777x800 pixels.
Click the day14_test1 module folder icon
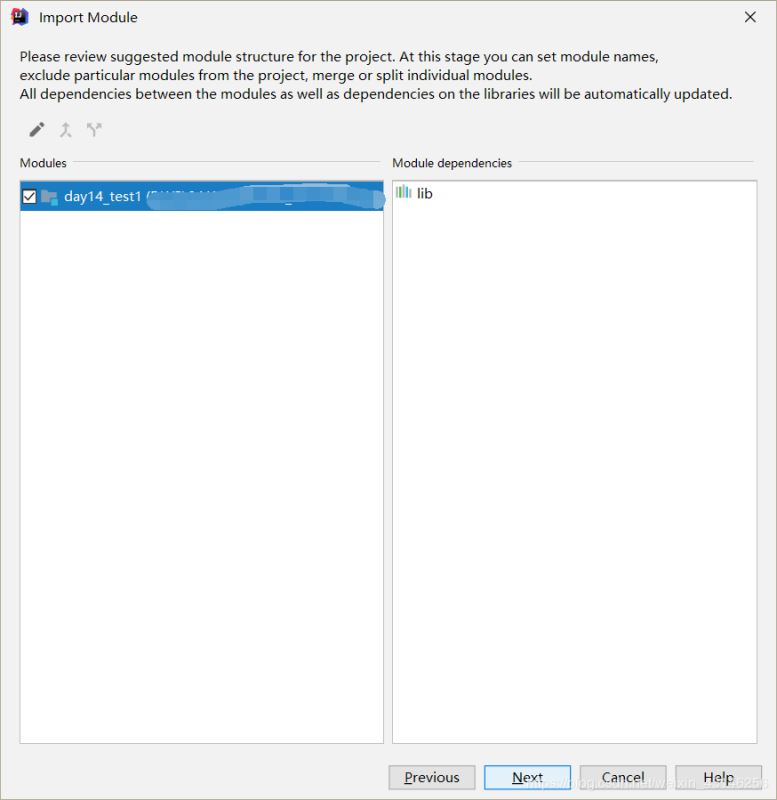[x=49, y=196]
